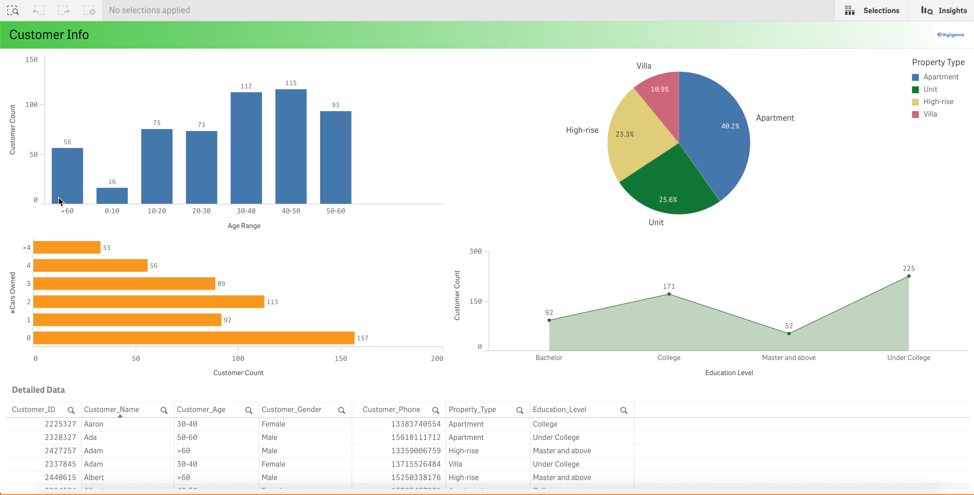974x495 pixels.
Task: Click the step back selection icon
Action: [x=38, y=10]
